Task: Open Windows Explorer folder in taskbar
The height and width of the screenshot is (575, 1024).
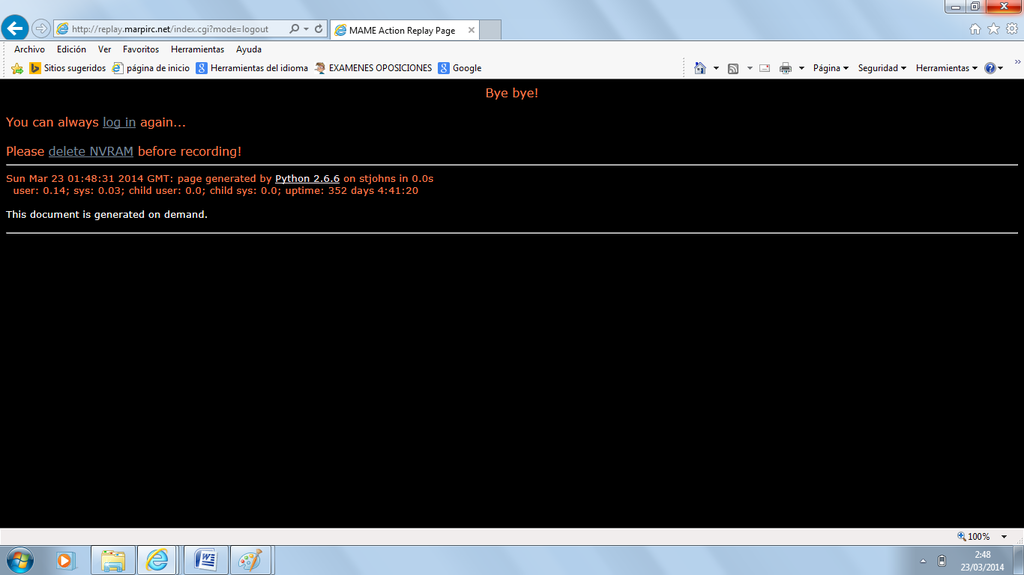Action: (113, 561)
